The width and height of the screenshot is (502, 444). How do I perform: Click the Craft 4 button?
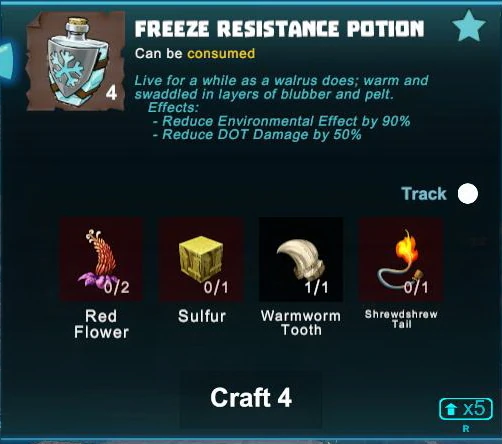251,399
